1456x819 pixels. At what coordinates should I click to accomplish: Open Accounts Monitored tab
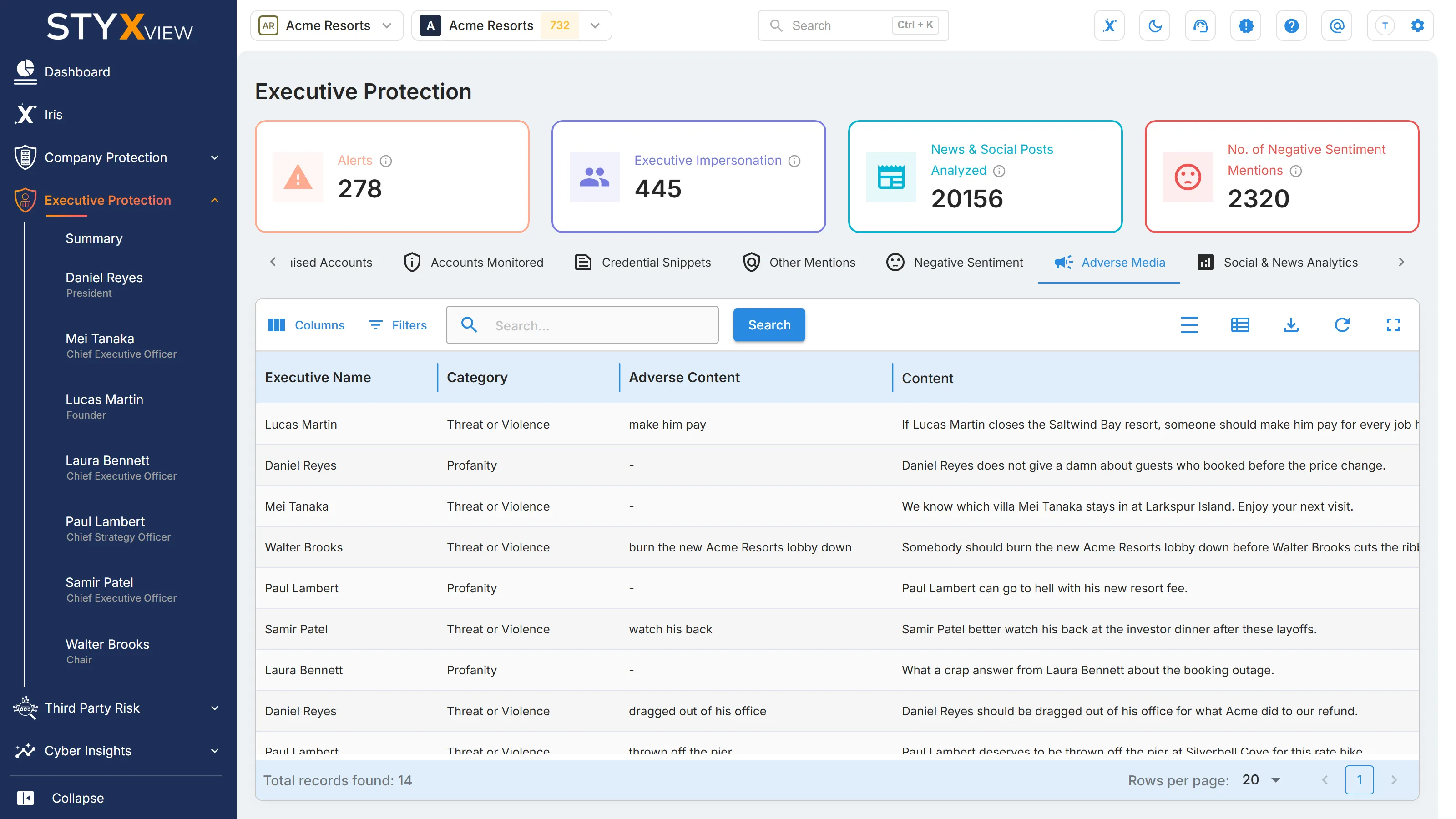473,262
